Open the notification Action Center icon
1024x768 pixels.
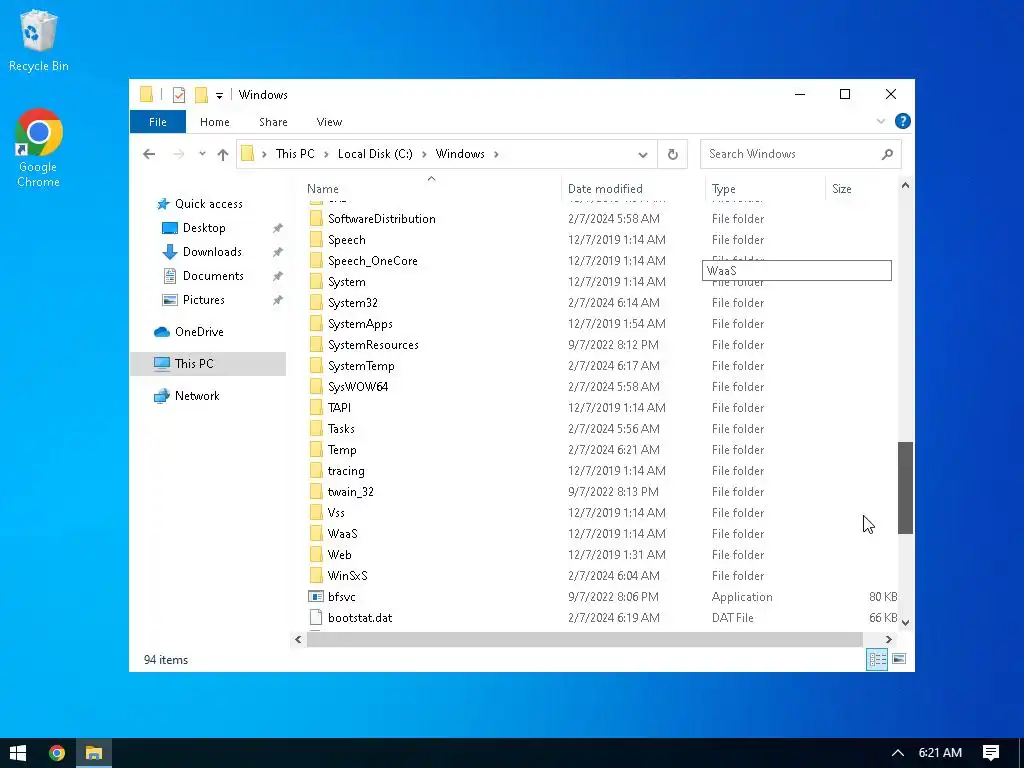coord(991,753)
